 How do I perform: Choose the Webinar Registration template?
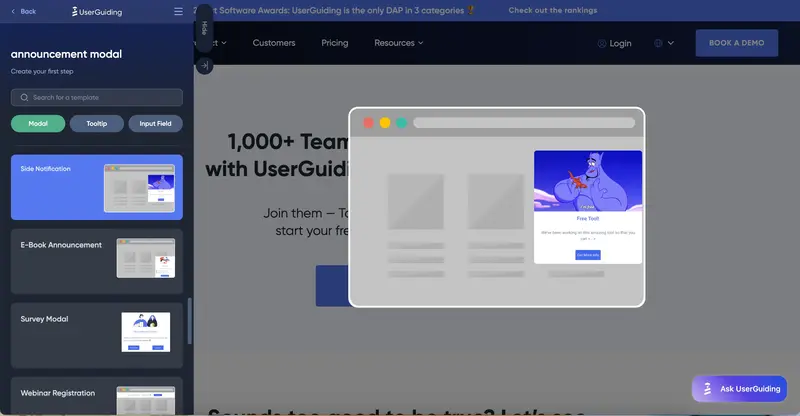pyautogui.click(x=97, y=396)
